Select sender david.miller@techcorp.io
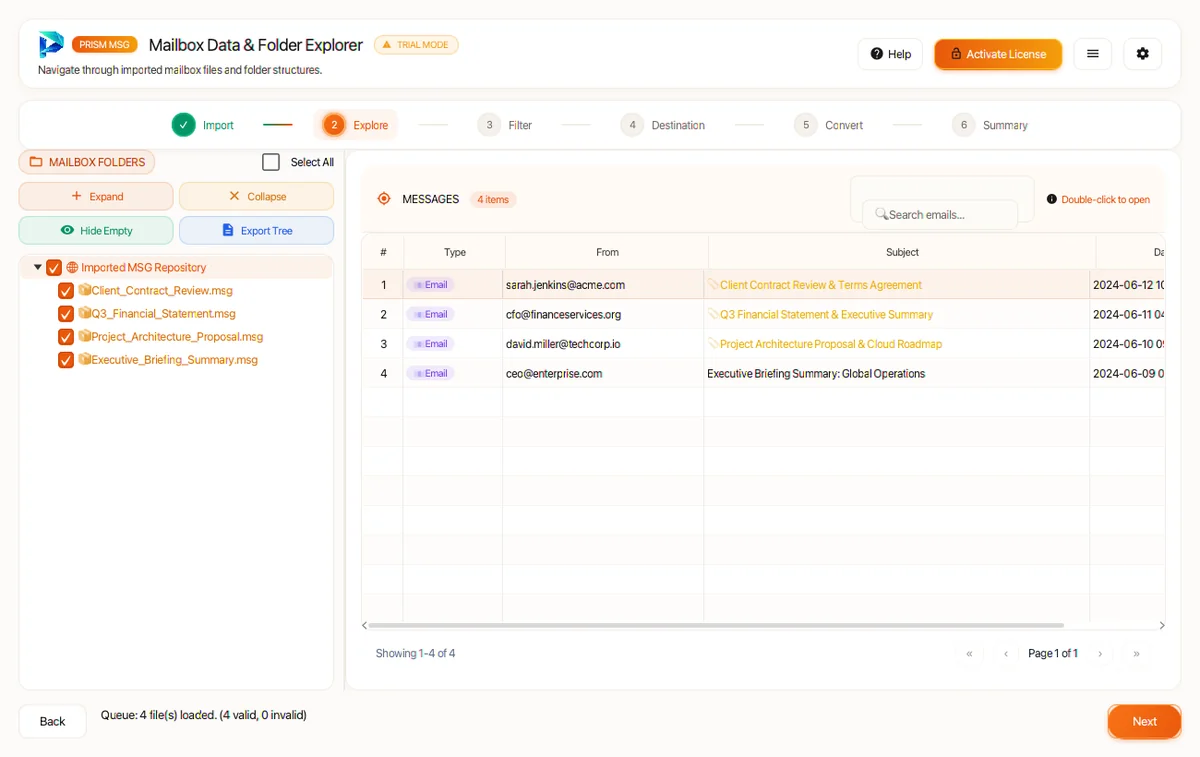The image size is (1200, 757). click(x=563, y=344)
